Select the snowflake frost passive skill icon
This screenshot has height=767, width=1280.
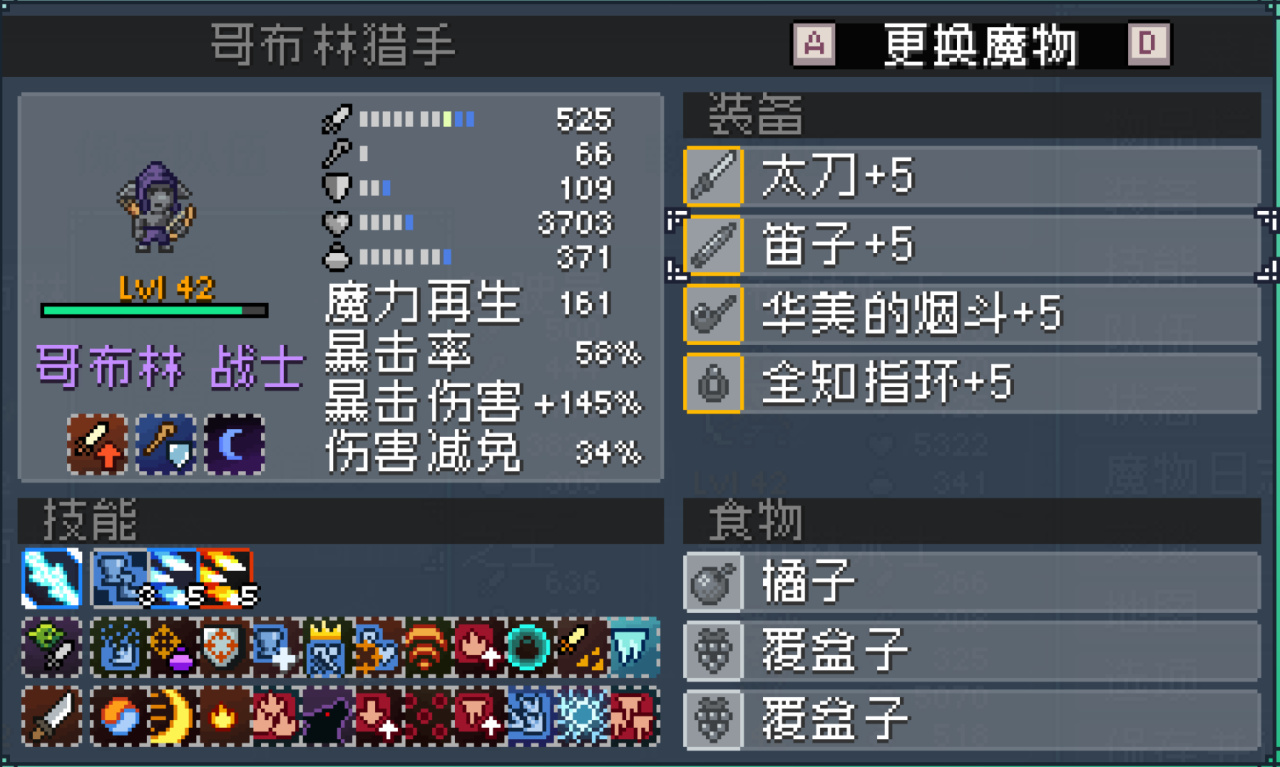click(x=583, y=716)
